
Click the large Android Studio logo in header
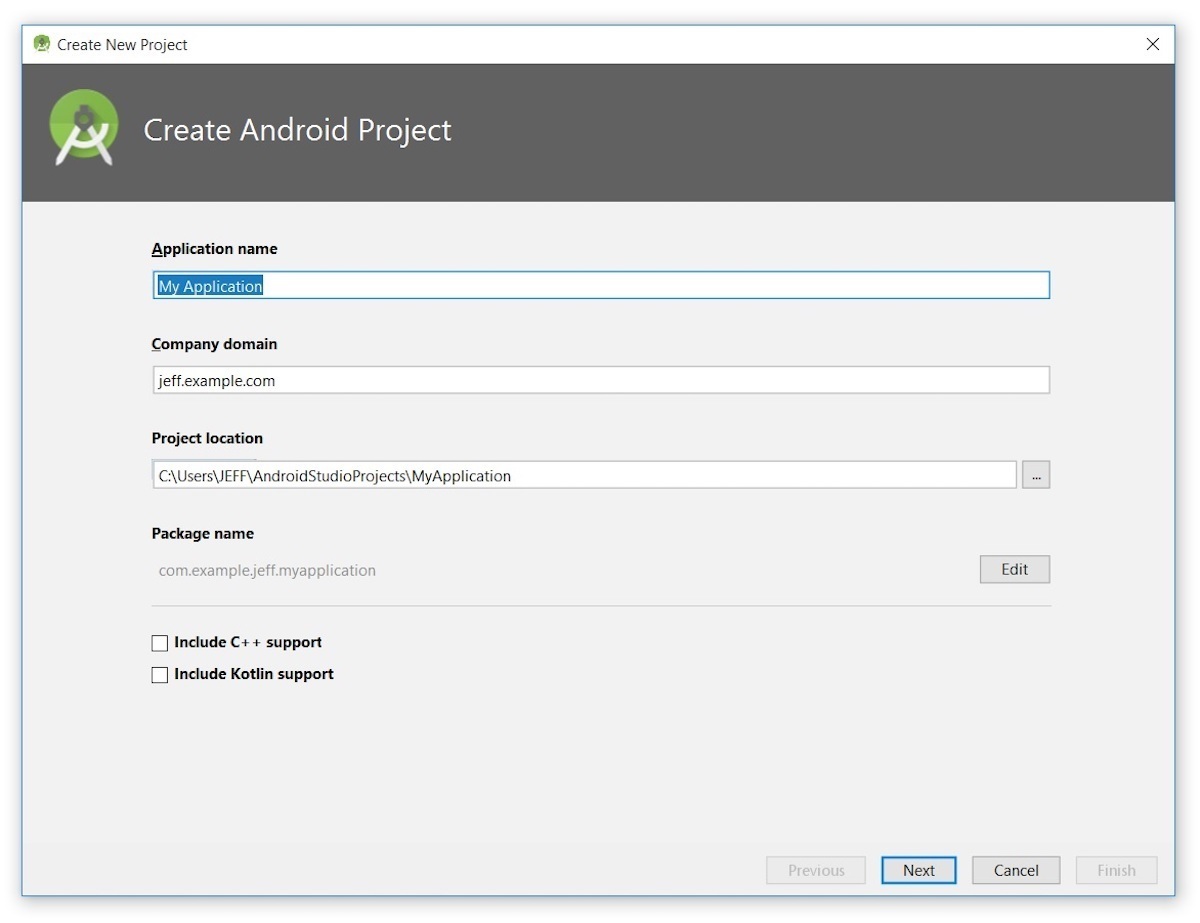tap(84, 129)
